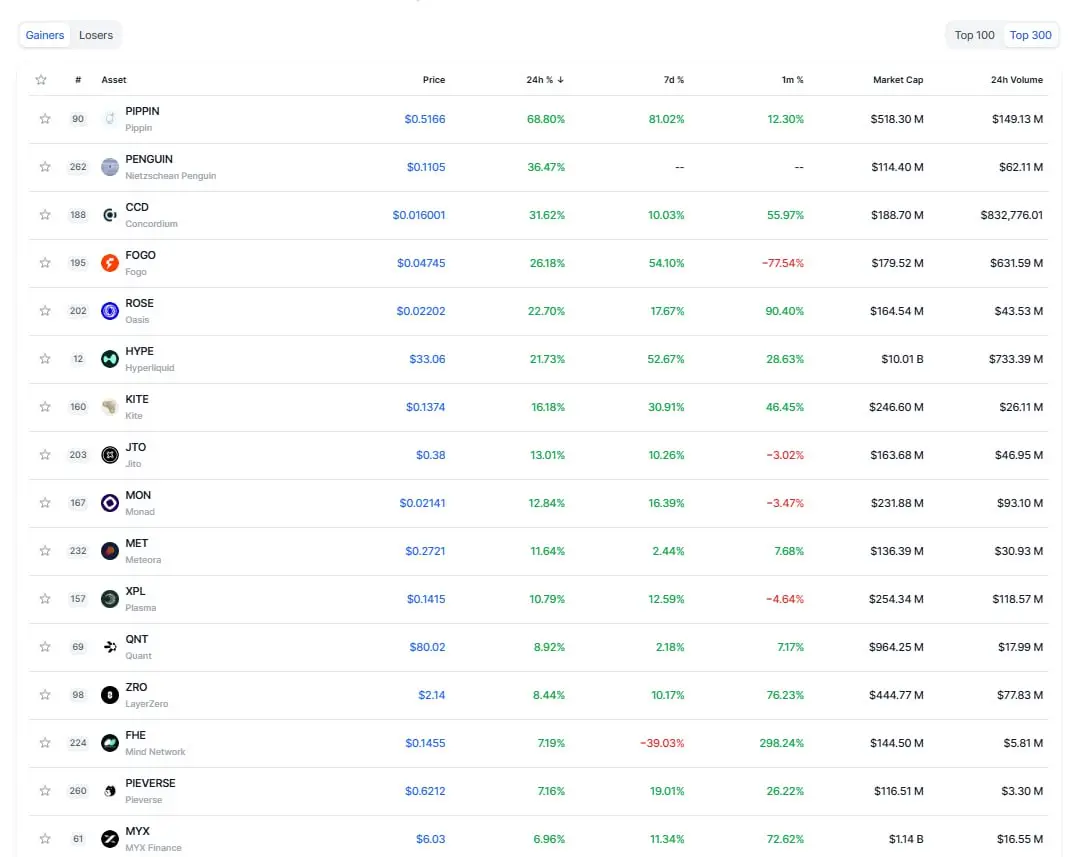Switch to the Losers tab

[x=96, y=35]
